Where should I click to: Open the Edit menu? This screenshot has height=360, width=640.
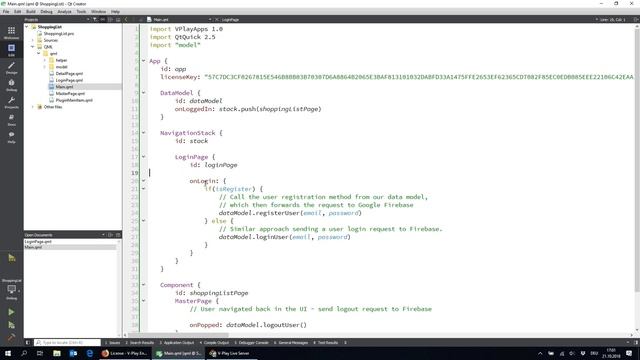[18, 11]
